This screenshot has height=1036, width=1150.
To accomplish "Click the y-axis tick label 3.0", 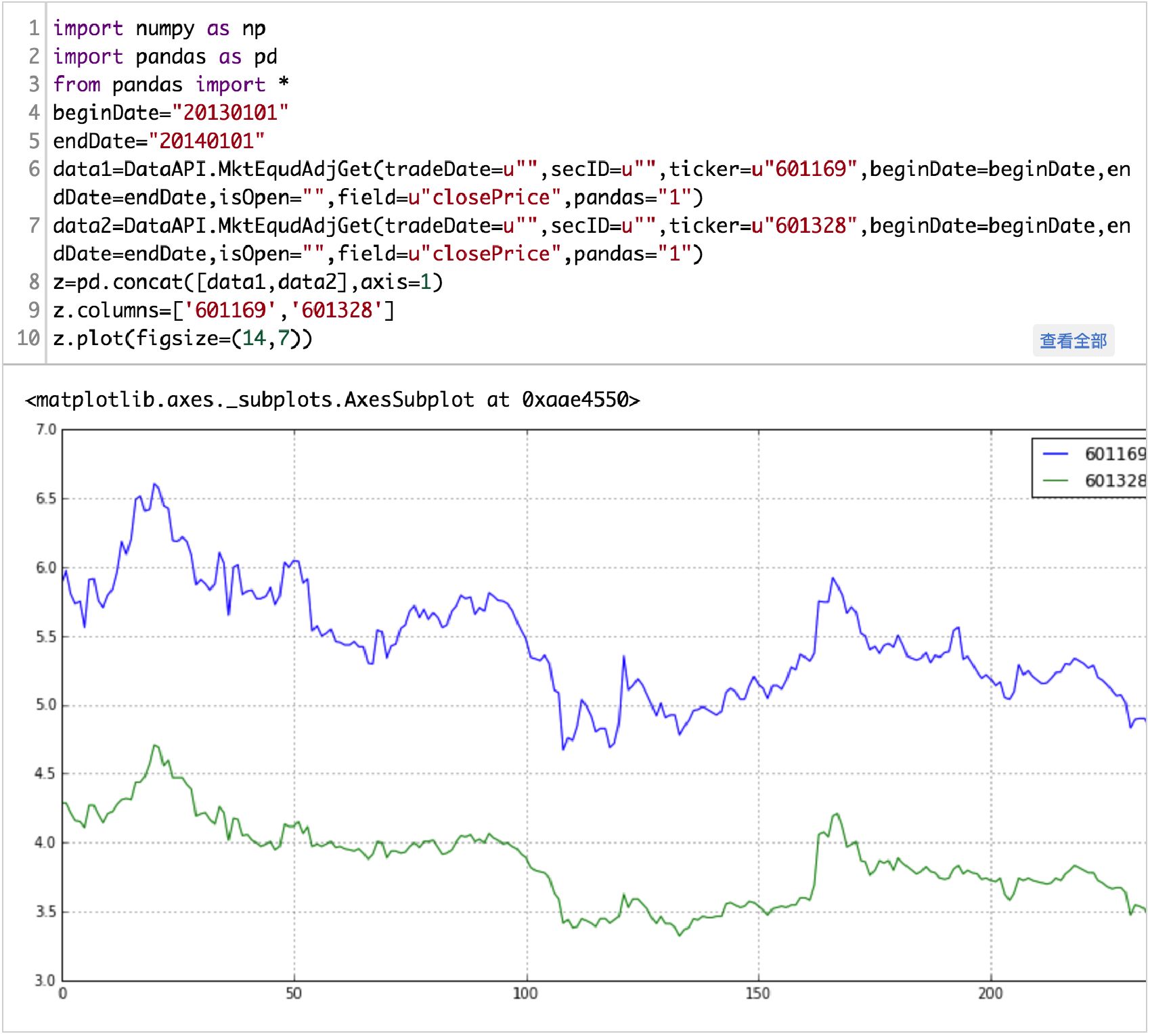I will click(x=46, y=981).
